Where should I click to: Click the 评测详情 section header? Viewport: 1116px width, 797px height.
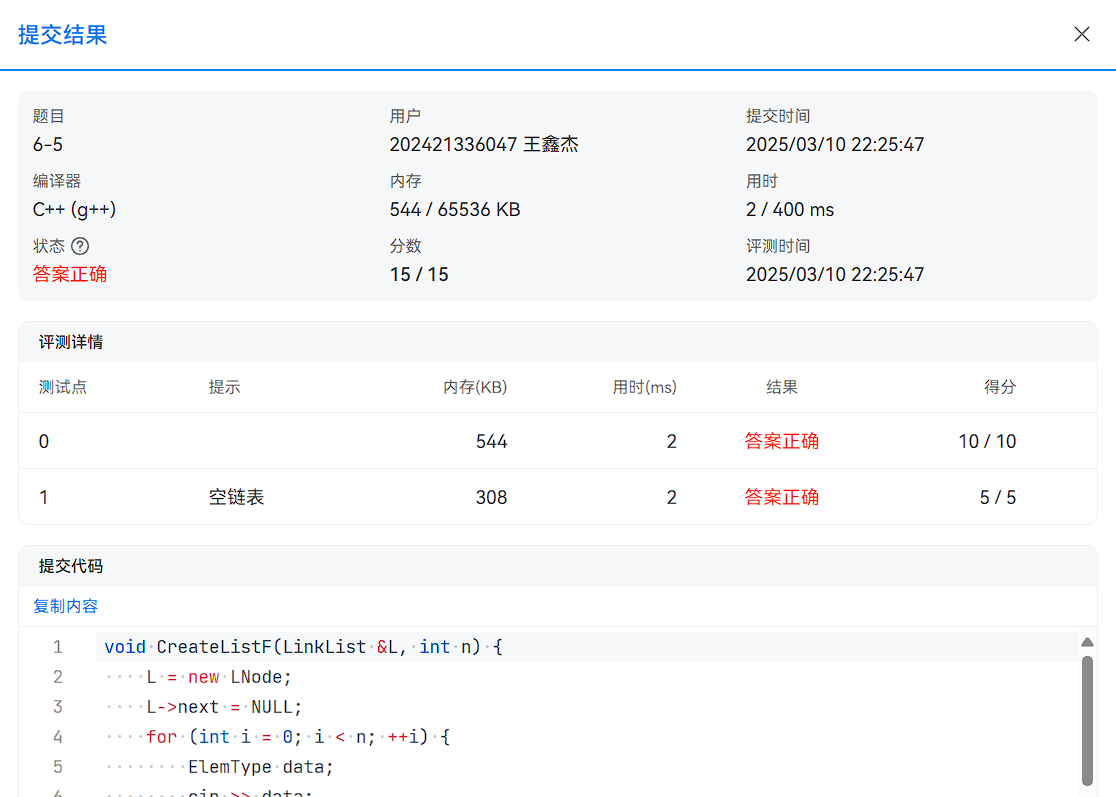pos(68,341)
